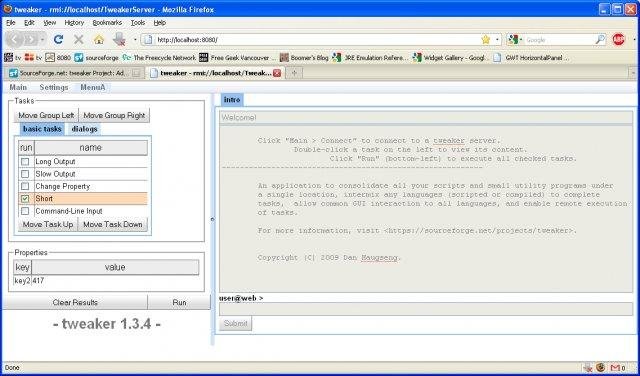Open the list all tabs dropdown
Viewport: 640px width, 376px height.
[634, 73]
